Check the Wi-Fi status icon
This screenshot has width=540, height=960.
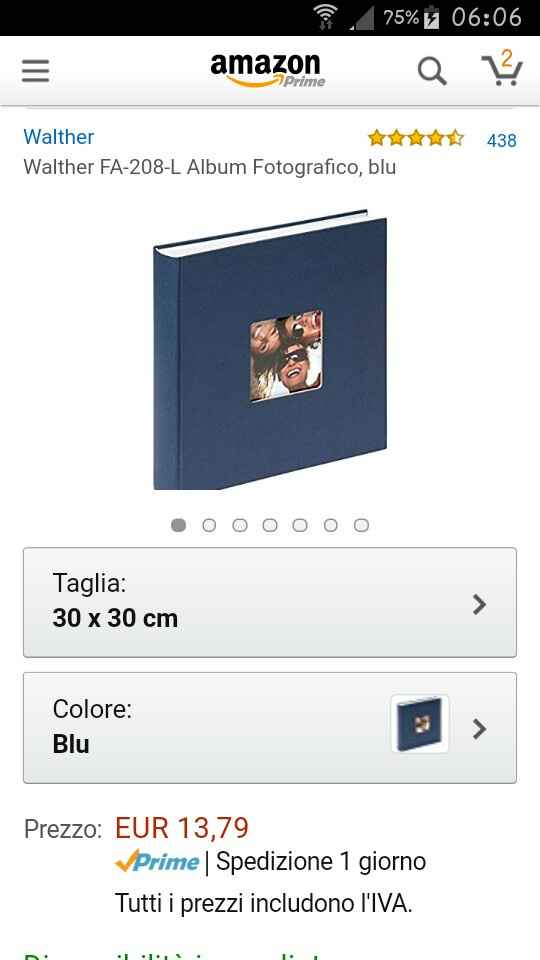pos(326,17)
